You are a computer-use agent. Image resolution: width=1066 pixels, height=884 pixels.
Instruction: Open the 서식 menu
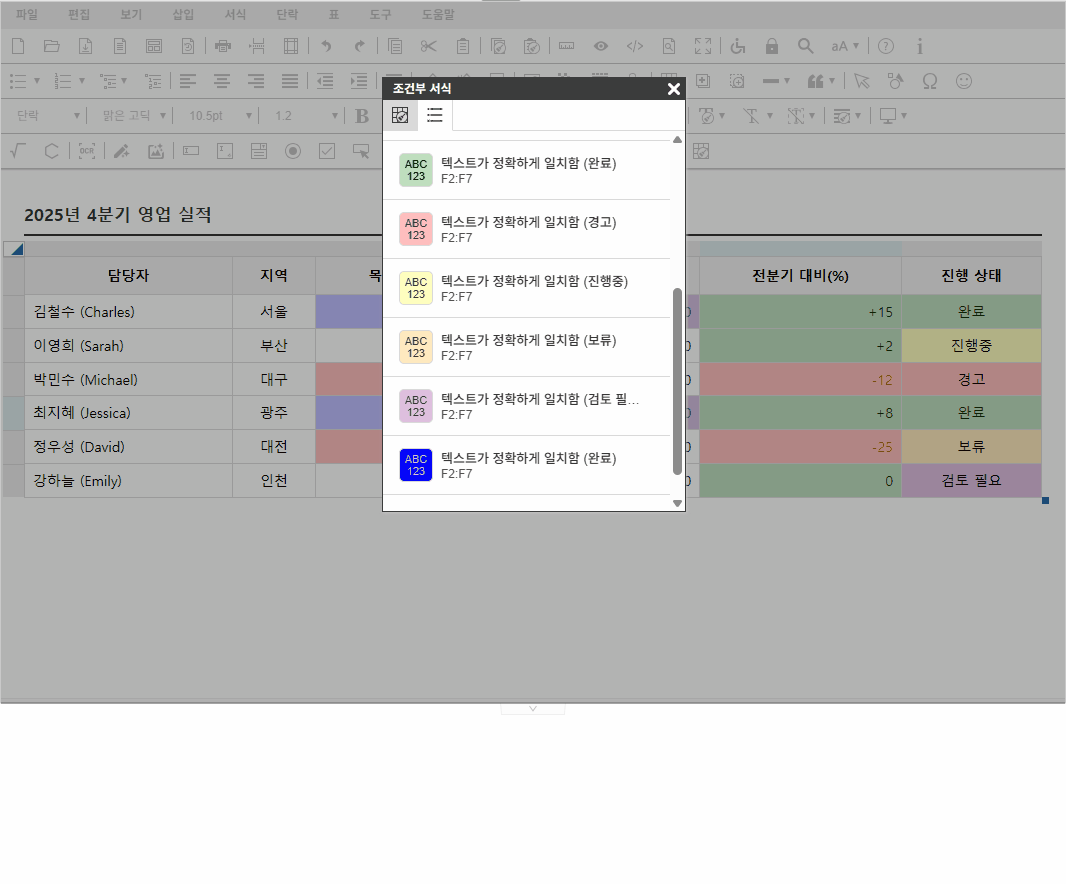[235, 15]
